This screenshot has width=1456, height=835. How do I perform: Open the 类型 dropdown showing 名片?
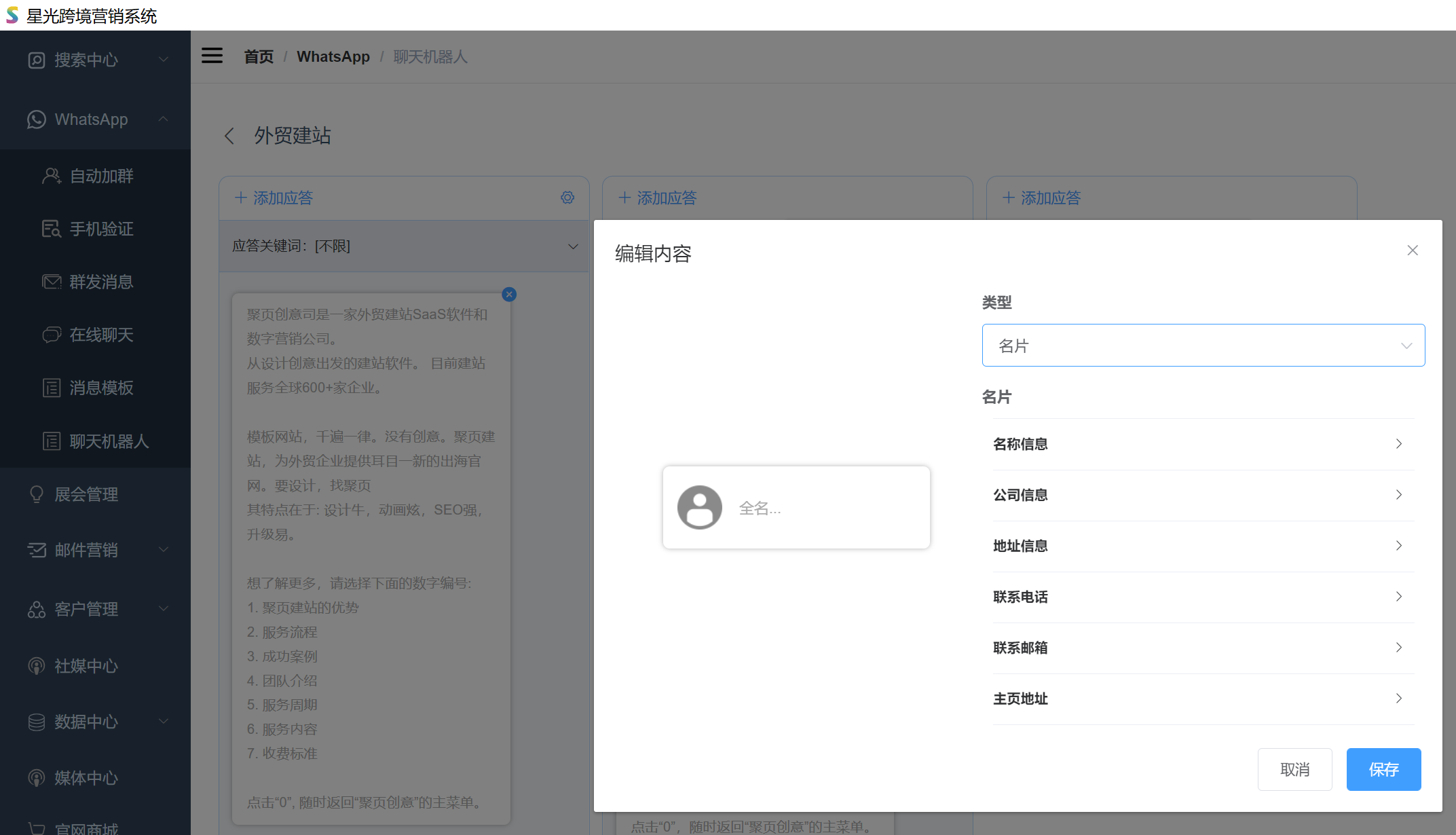pyautogui.click(x=1203, y=346)
